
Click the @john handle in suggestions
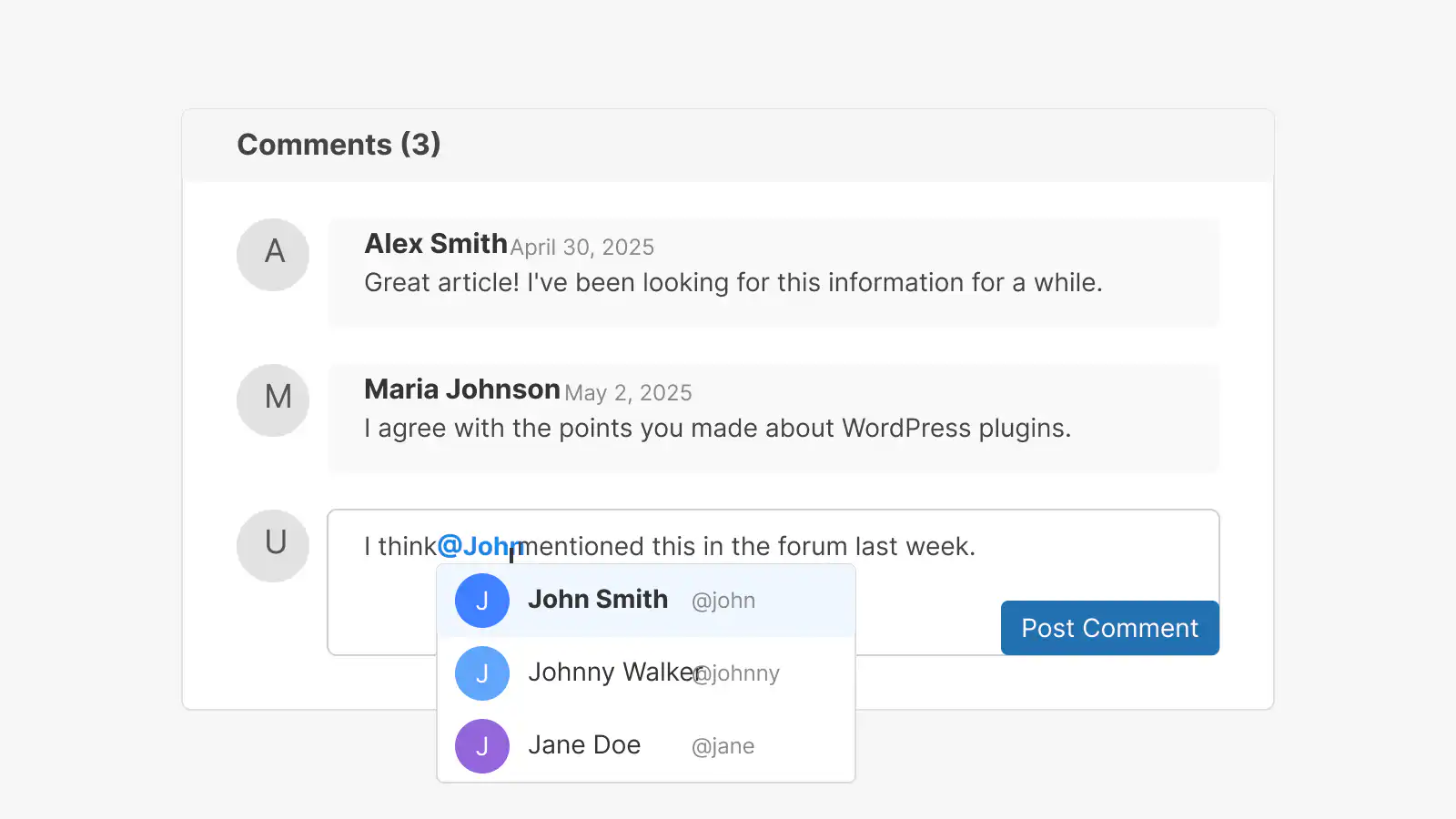pos(723,601)
